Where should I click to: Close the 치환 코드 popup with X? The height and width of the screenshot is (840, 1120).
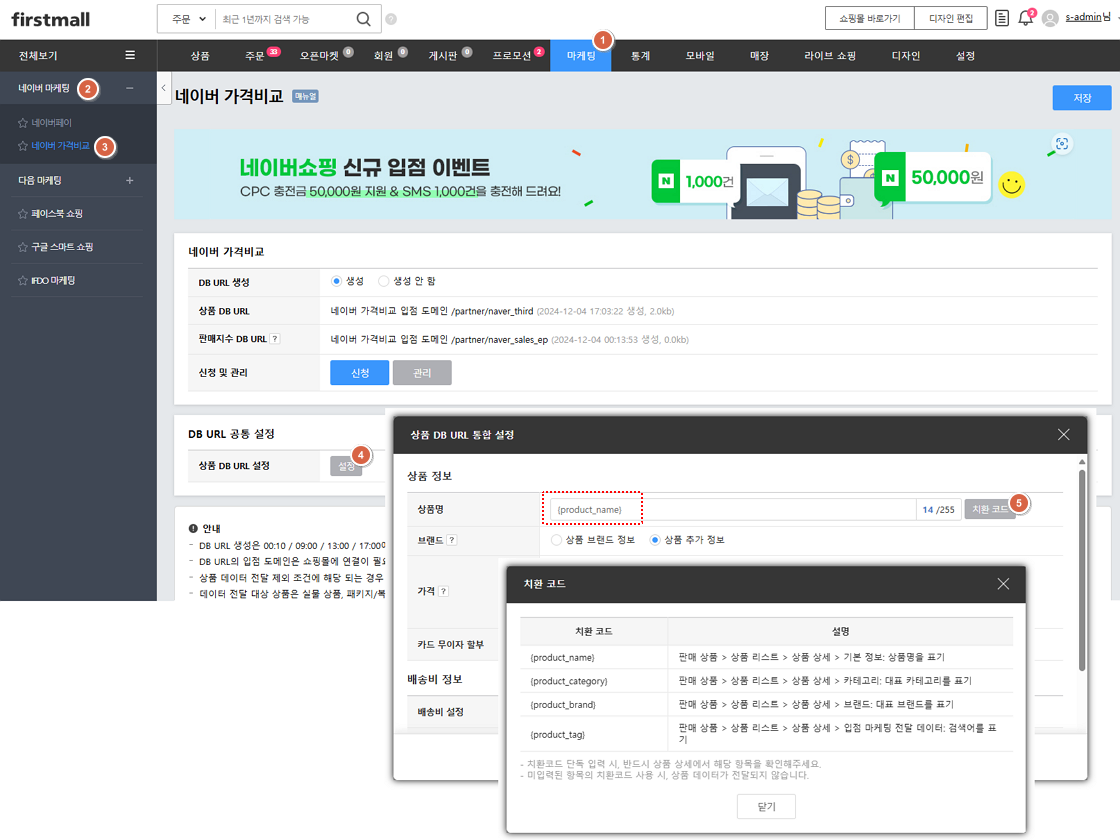coord(1004,584)
